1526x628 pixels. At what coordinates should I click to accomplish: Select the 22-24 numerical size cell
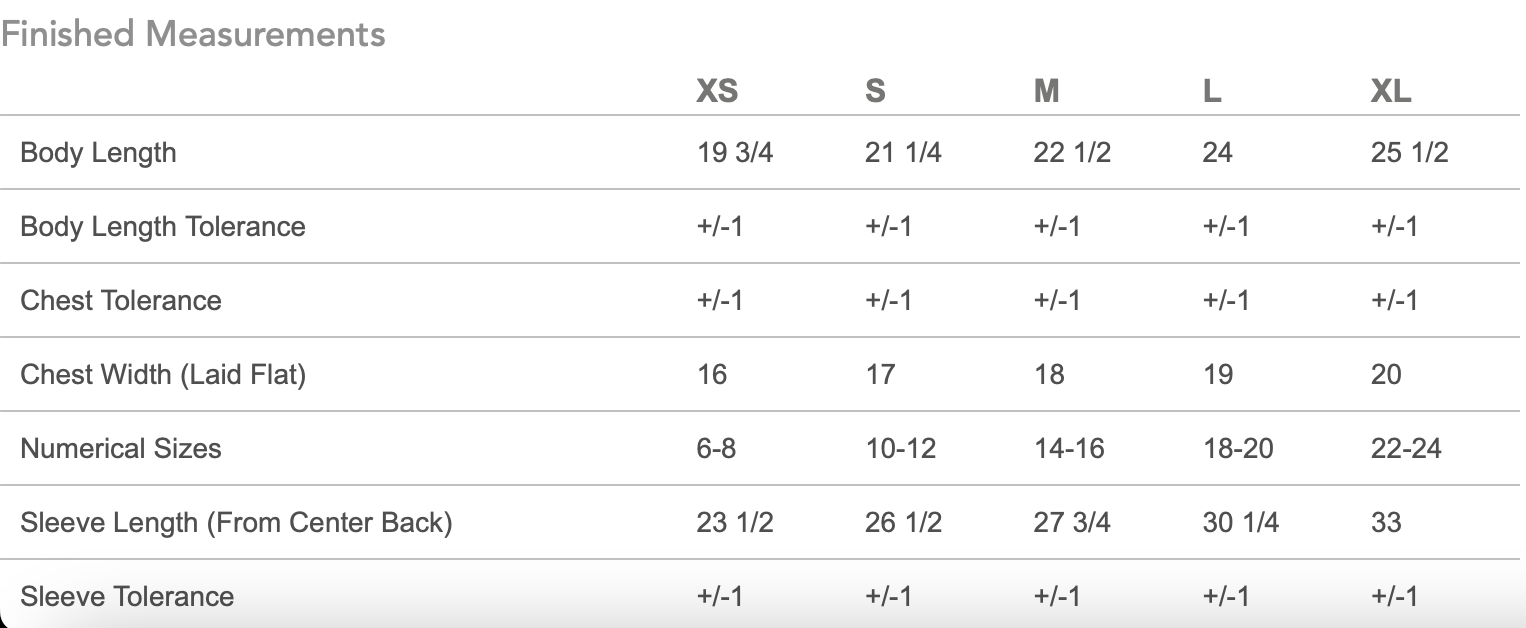[x=1406, y=448]
